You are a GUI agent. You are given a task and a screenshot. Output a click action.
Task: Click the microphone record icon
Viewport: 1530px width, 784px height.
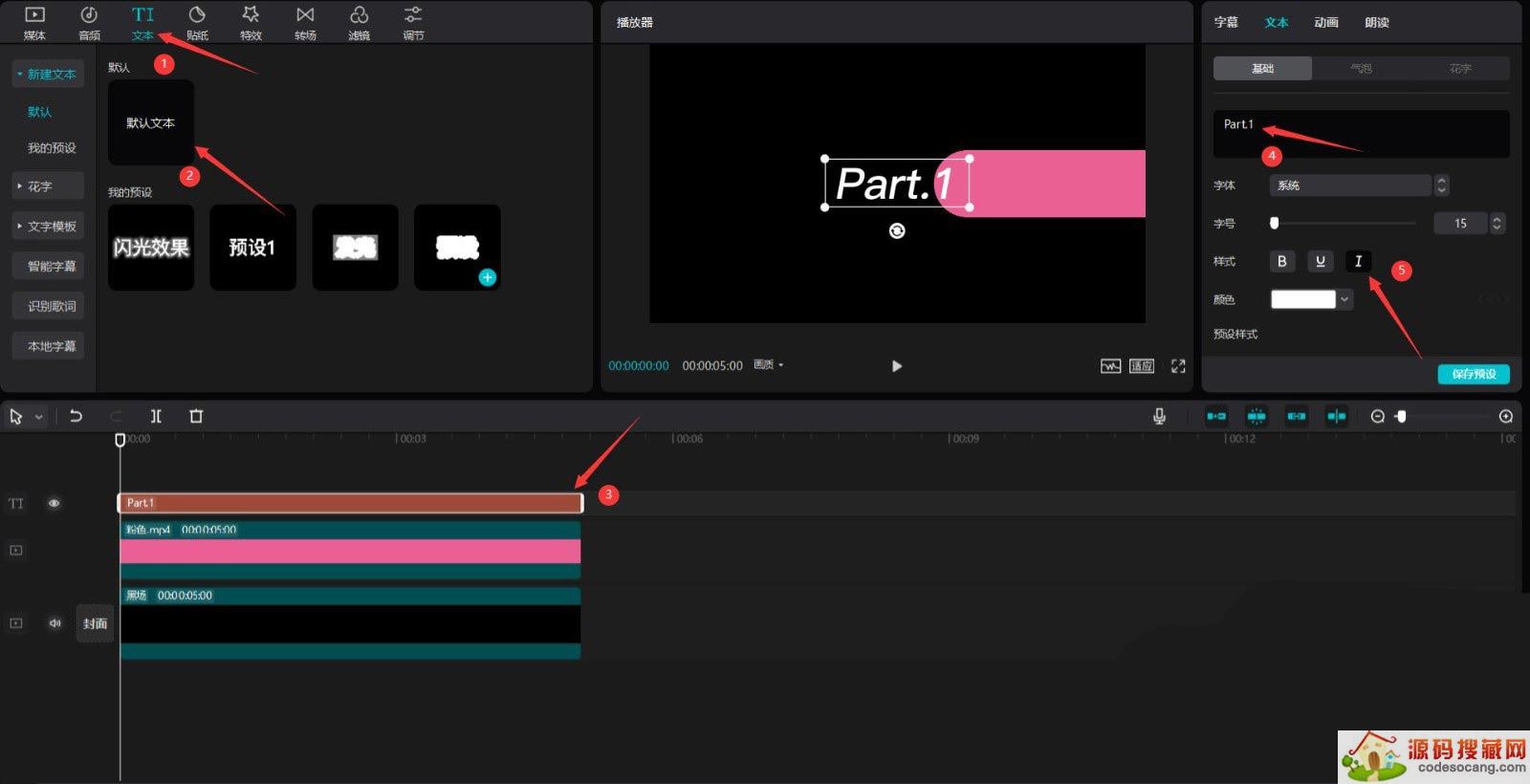pos(1159,416)
